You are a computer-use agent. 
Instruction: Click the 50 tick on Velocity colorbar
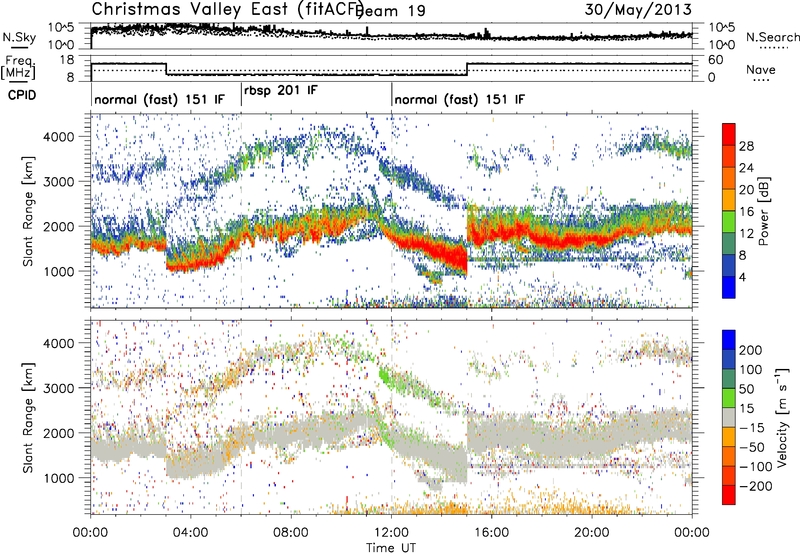click(x=746, y=389)
